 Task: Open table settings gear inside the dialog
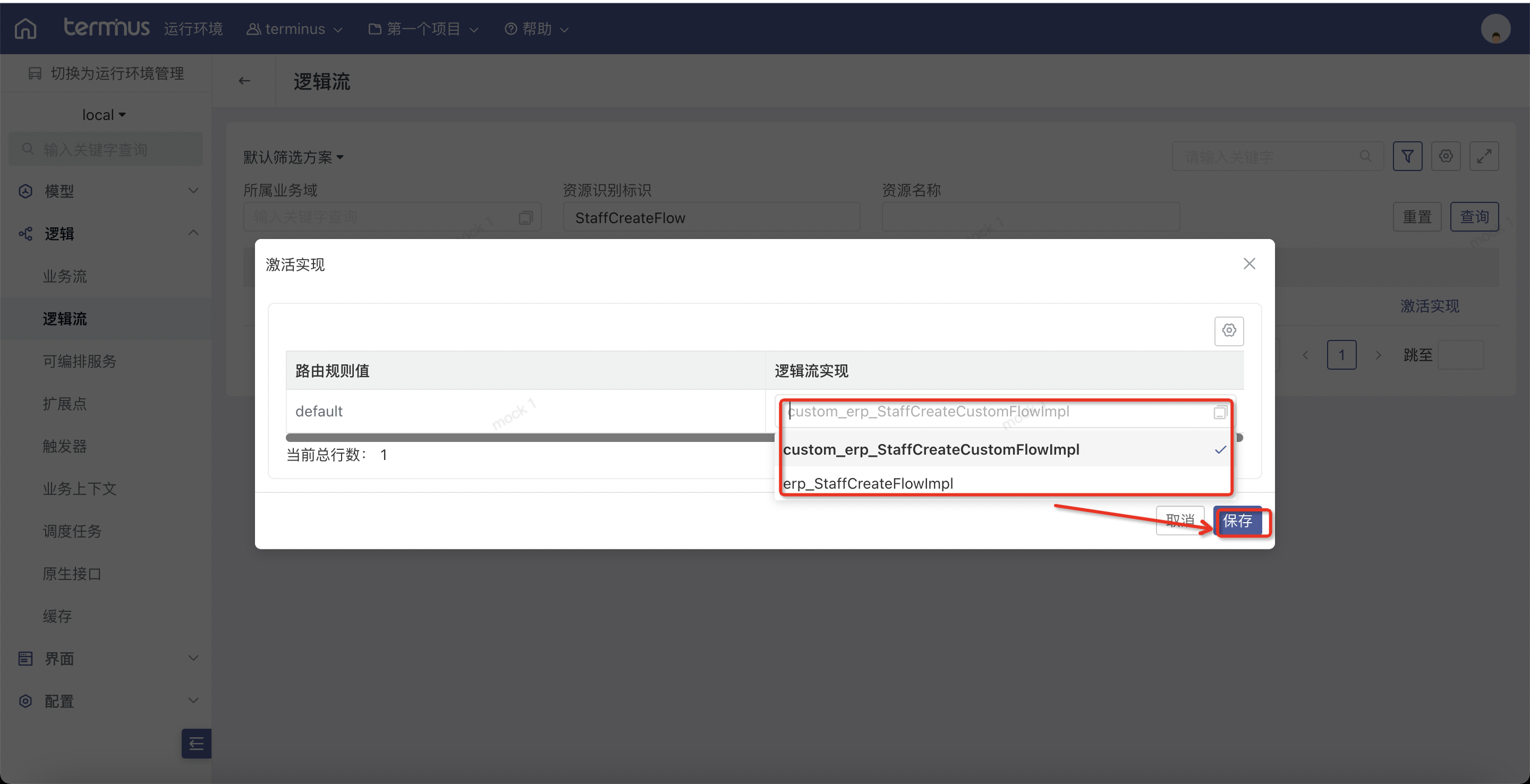pos(1229,330)
